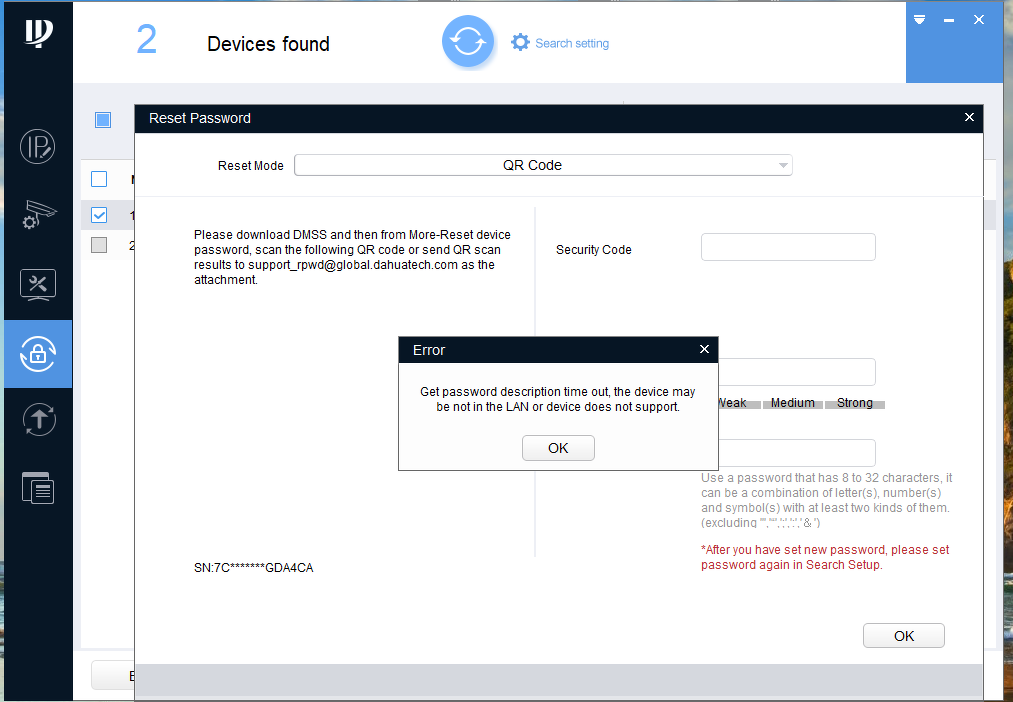This screenshot has width=1013, height=702.
Task: Close the Reset Password dialog
Action: click(x=969, y=117)
